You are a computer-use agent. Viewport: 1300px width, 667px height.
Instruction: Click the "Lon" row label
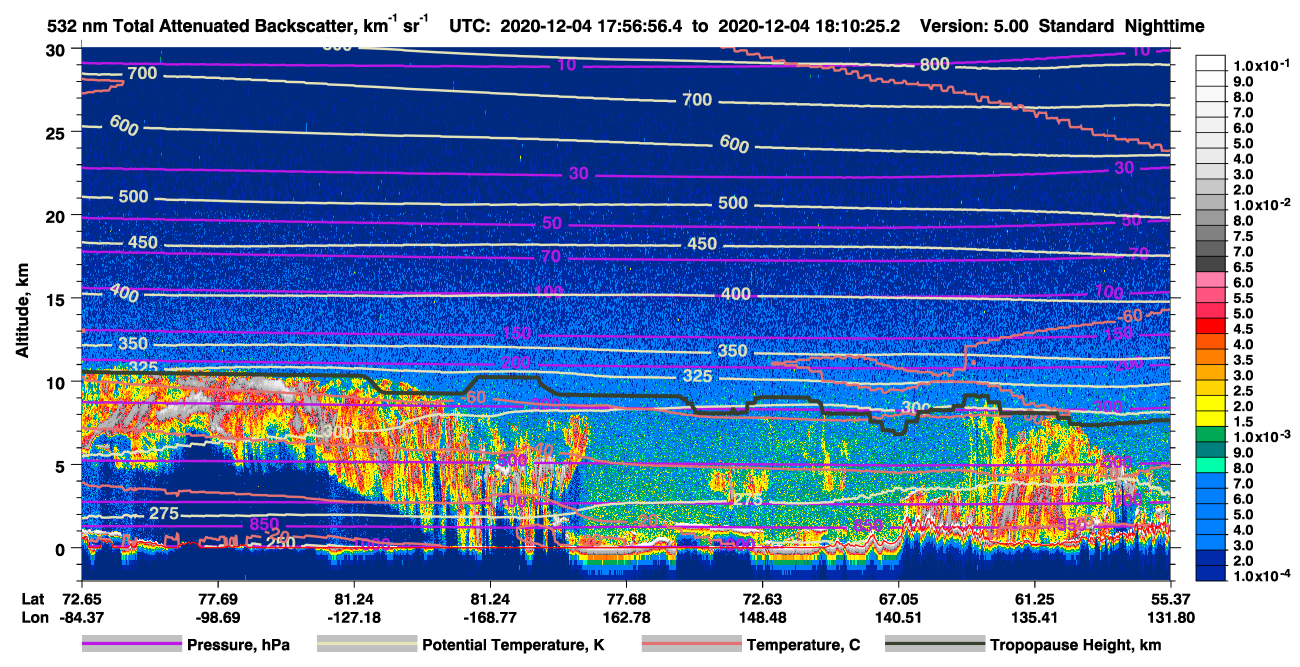[x=34, y=616]
